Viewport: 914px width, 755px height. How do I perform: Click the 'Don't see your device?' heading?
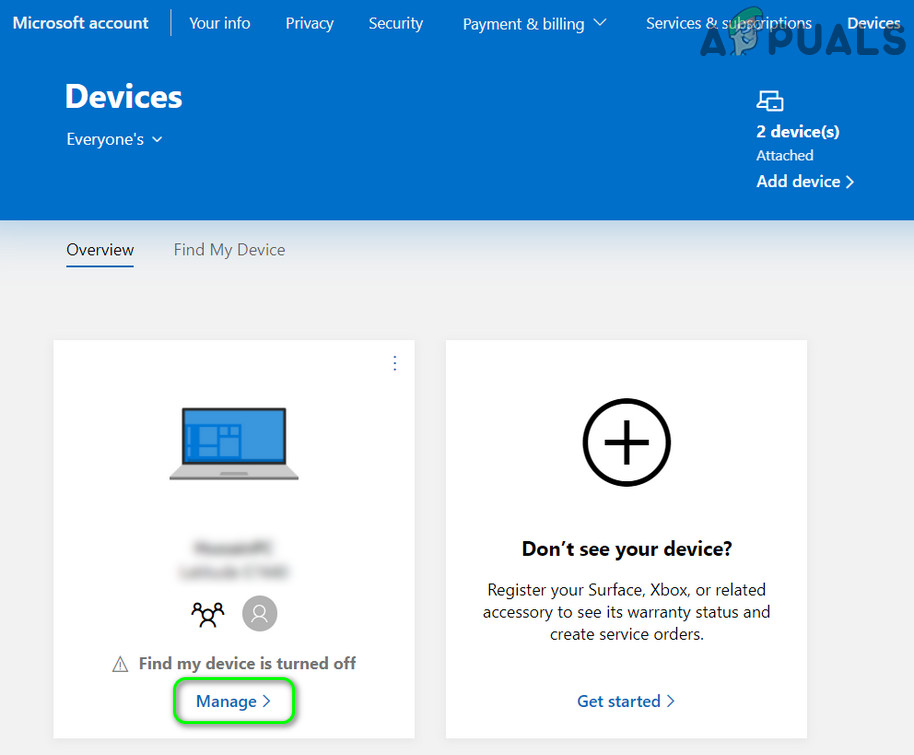point(627,549)
